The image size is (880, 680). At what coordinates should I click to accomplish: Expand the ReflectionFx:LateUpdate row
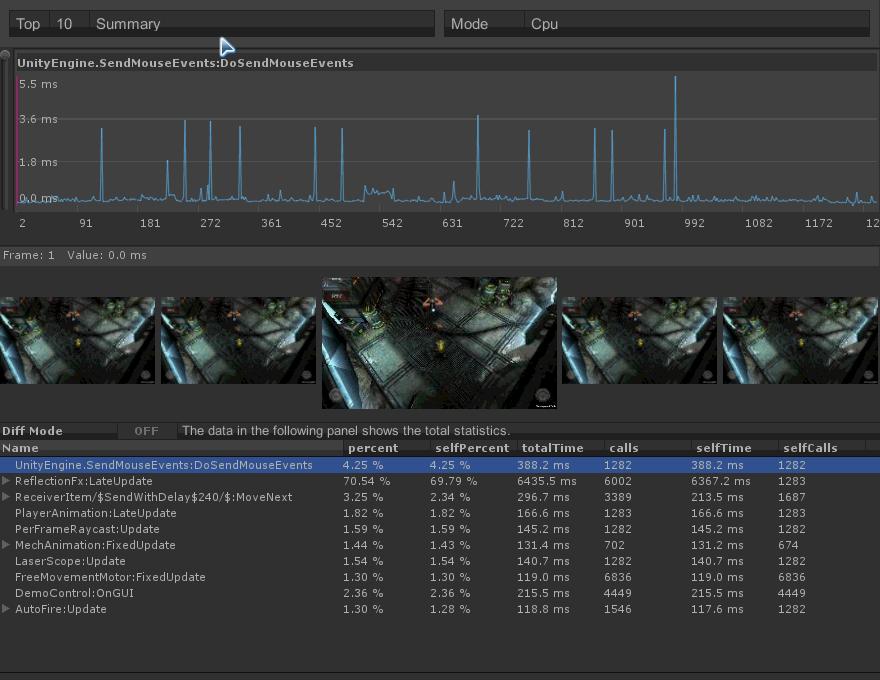[6, 481]
